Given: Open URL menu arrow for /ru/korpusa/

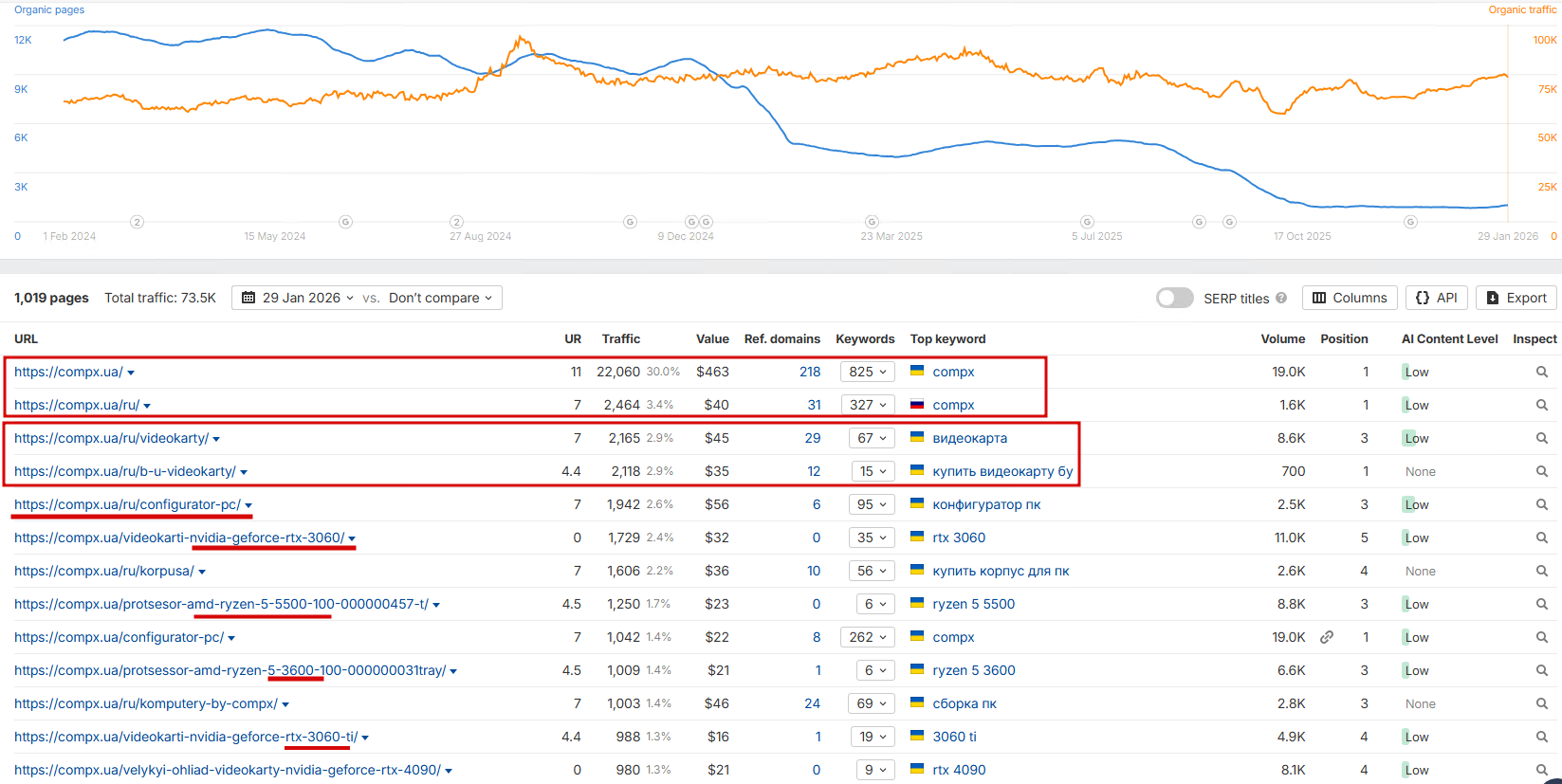Looking at the screenshot, I should (202, 572).
